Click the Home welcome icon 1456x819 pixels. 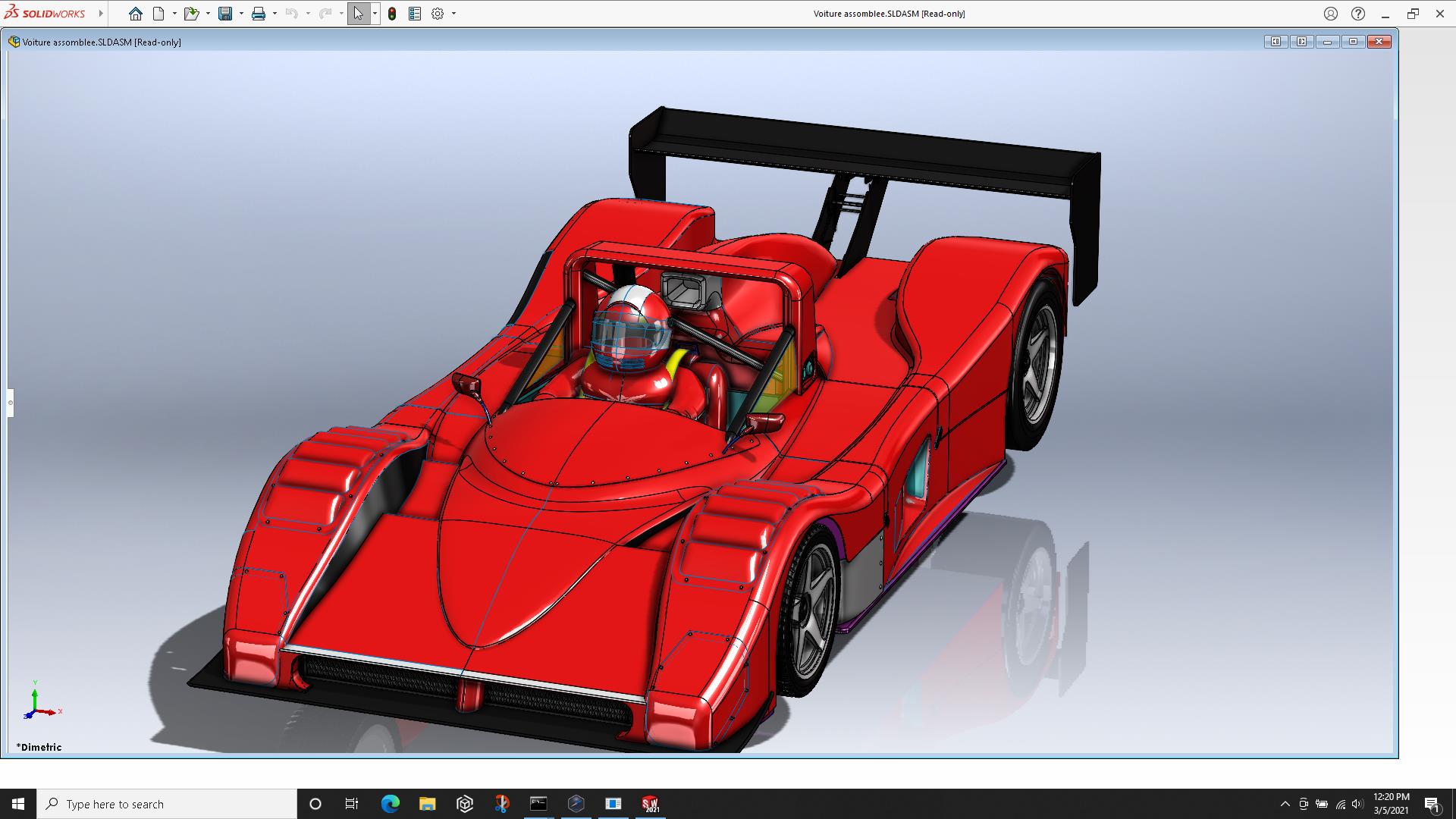(x=135, y=14)
